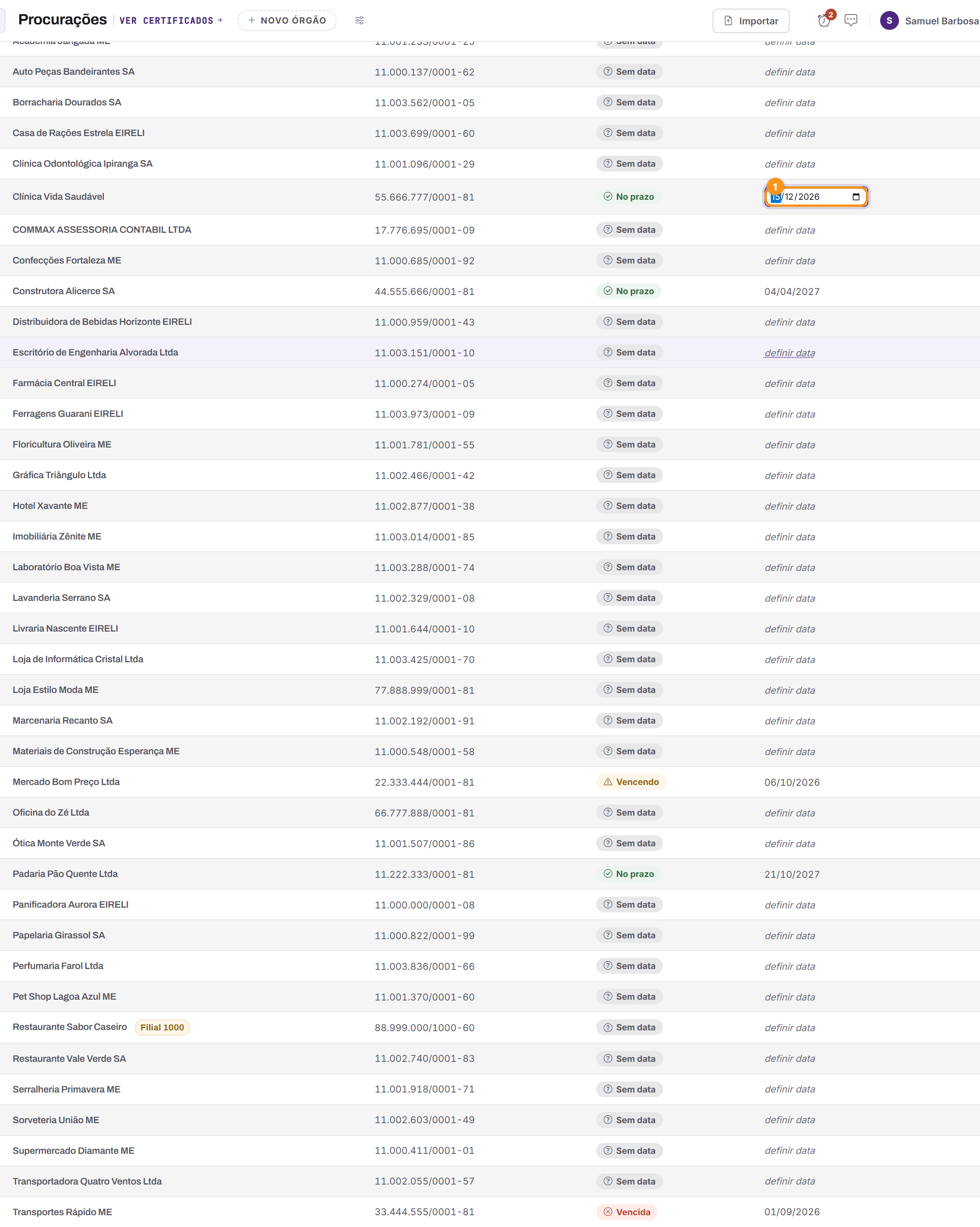Screen dimensions: 980x1227
Task: Click definir data for Loja Estilo Moda ME
Action: (789, 690)
